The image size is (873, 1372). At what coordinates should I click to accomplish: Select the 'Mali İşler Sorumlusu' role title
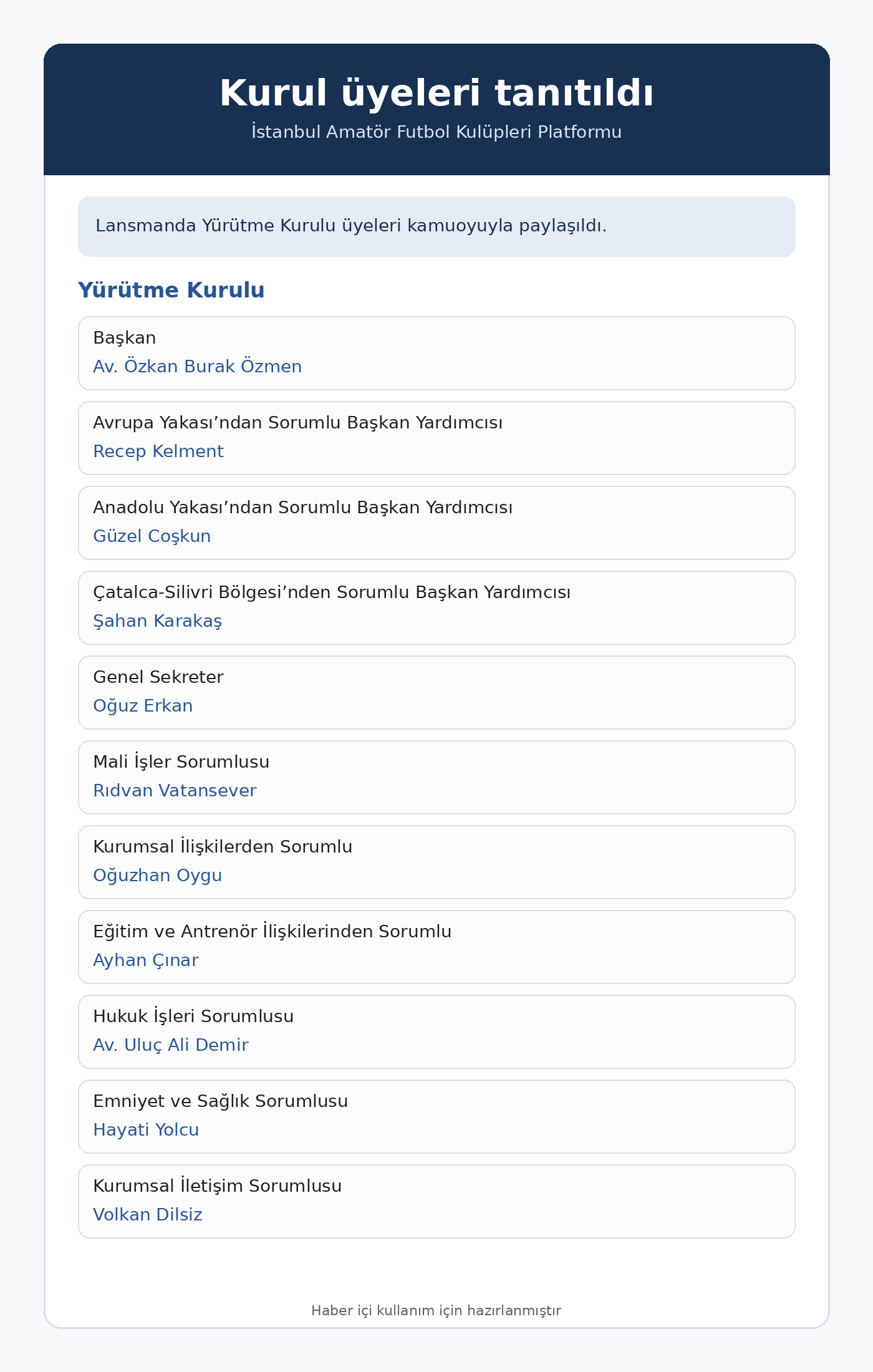point(181,762)
